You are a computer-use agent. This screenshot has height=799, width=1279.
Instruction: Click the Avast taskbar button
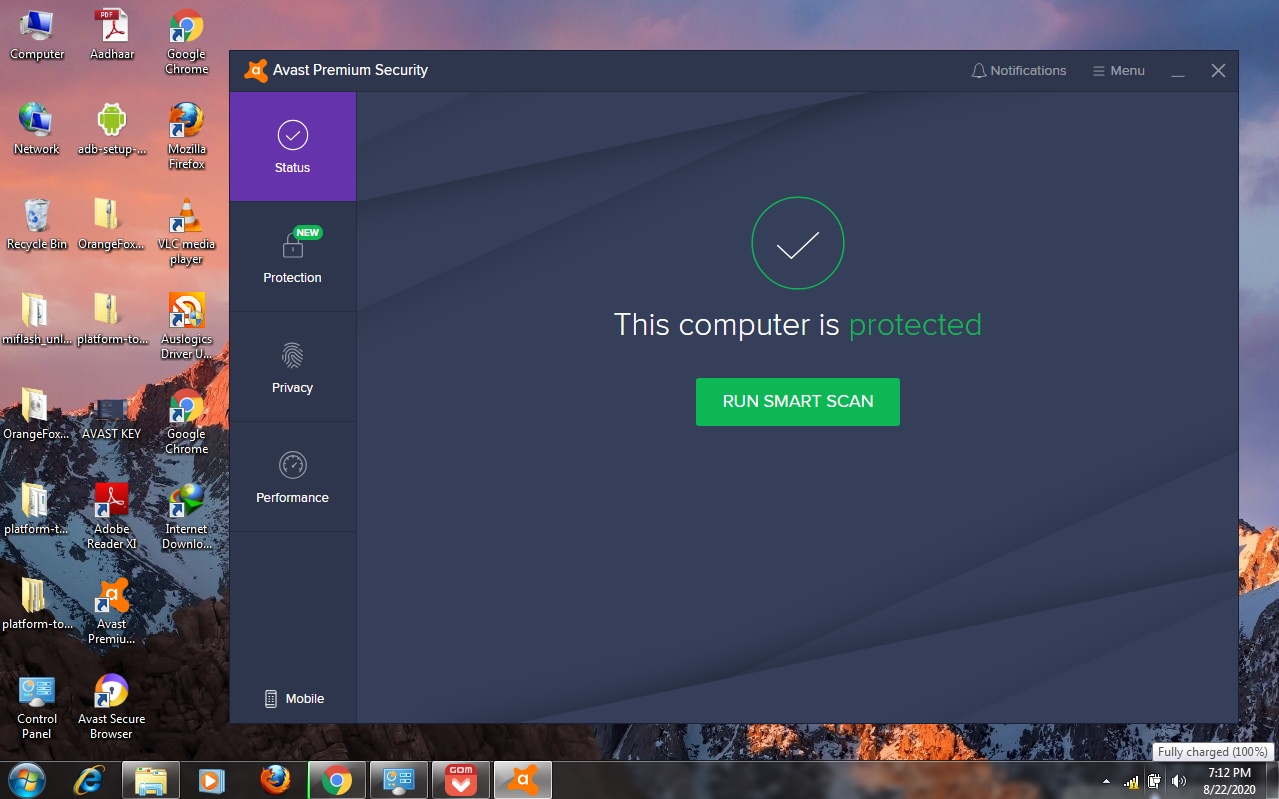(x=523, y=780)
